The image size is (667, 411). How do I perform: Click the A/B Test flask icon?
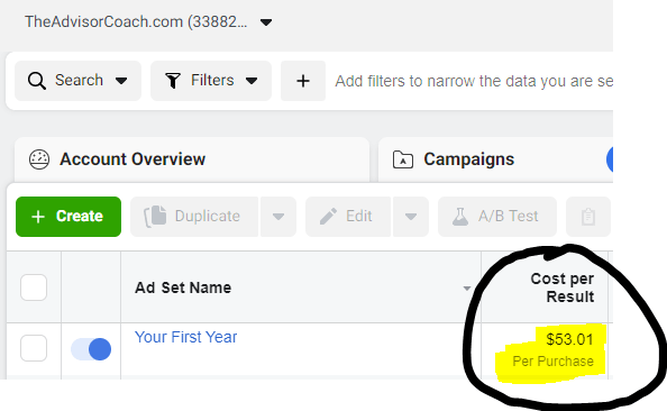click(460, 216)
